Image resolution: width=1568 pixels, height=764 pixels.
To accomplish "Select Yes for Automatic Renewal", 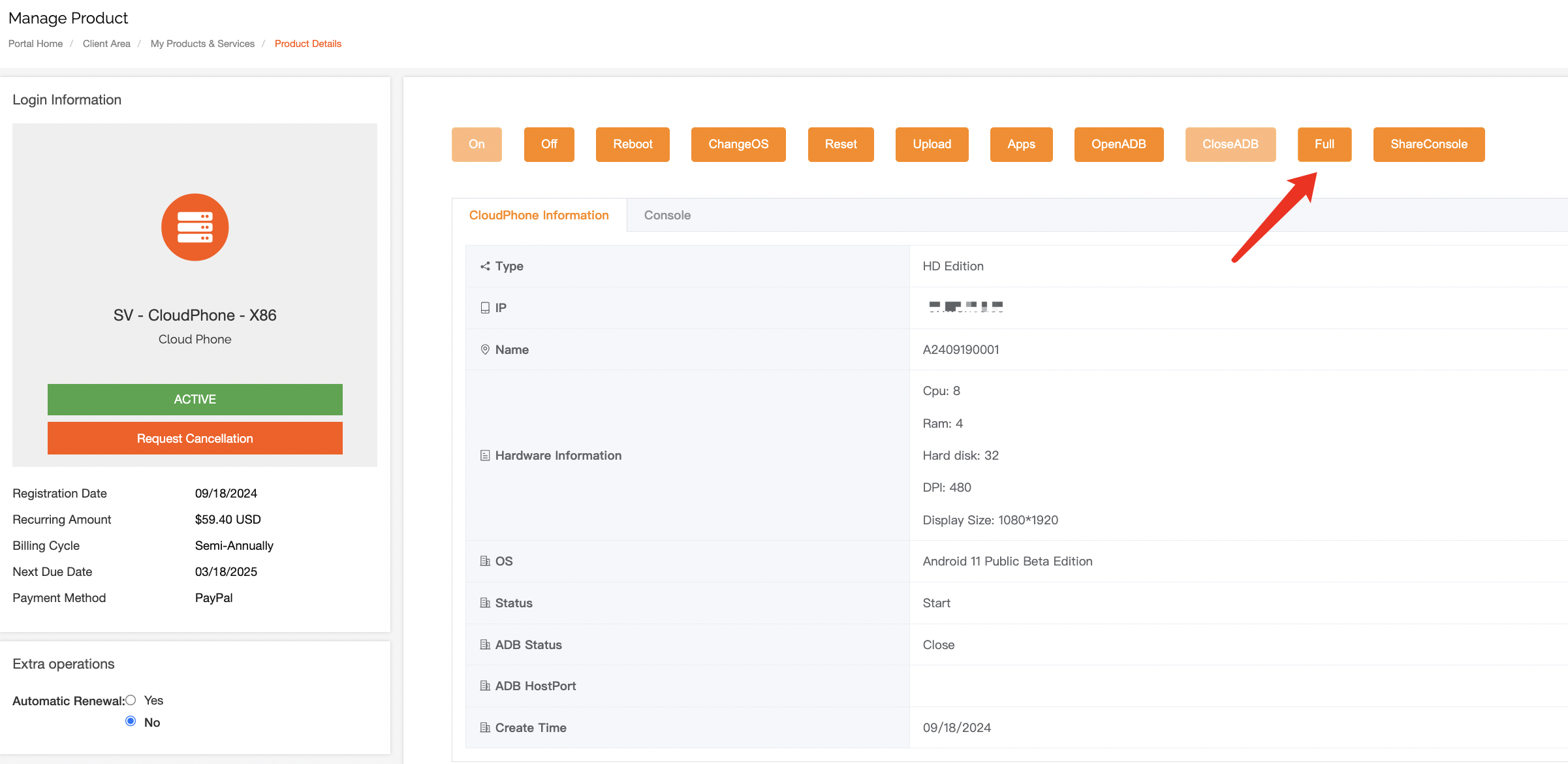I will click(x=131, y=700).
